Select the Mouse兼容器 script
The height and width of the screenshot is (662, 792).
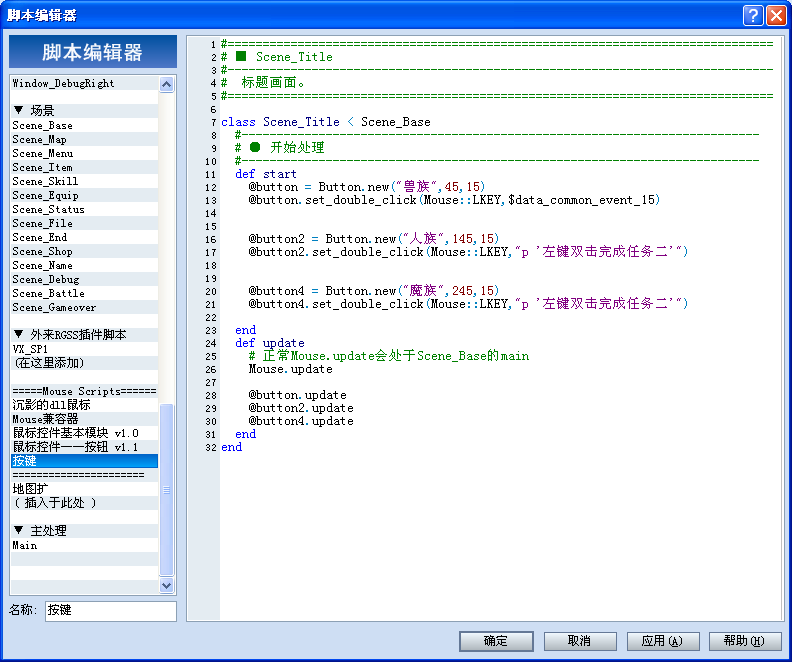point(84,419)
